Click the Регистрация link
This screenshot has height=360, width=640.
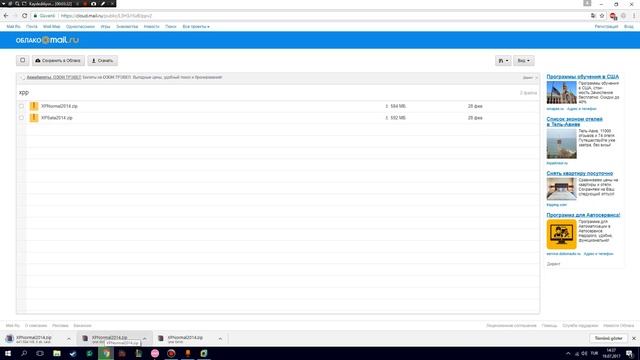pyautogui.click(x=606, y=27)
